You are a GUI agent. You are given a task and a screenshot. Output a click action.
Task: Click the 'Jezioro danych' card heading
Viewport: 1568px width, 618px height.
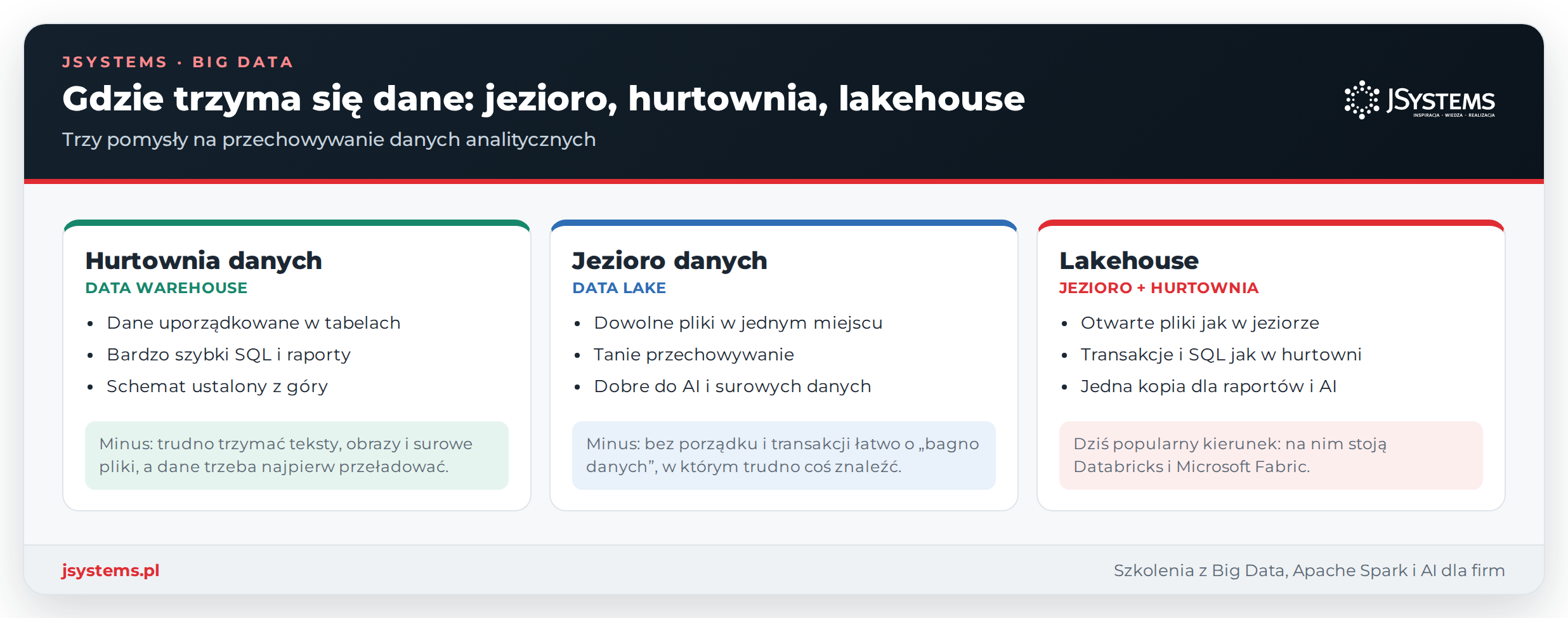pos(670,261)
